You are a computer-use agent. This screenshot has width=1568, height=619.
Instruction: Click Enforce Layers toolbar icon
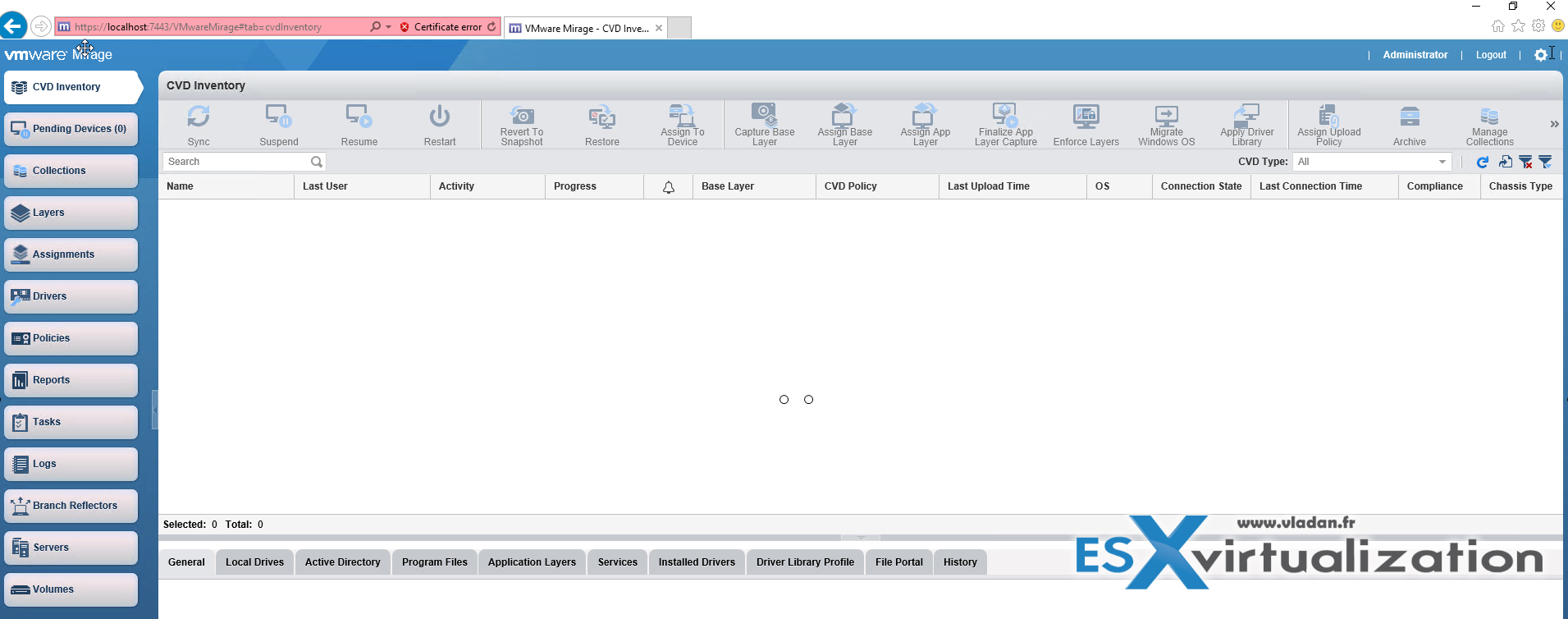tap(1086, 116)
